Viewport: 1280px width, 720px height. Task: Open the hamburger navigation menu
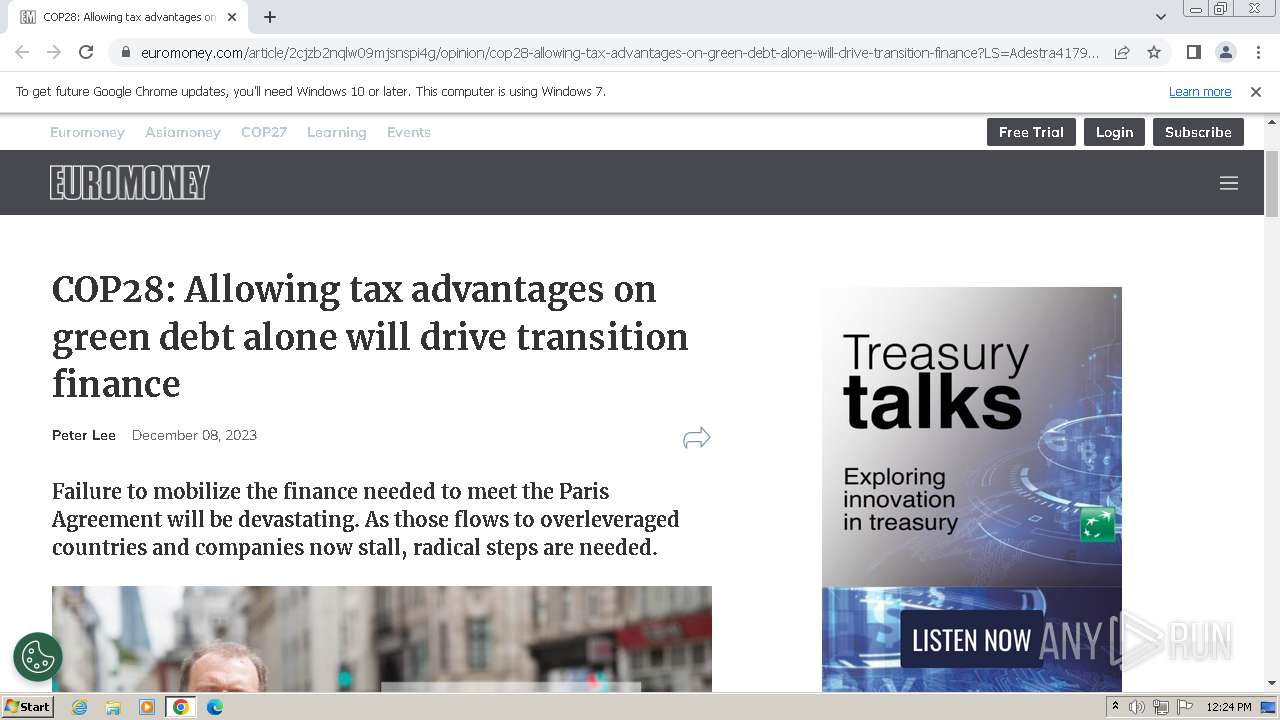tap(1229, 183)
